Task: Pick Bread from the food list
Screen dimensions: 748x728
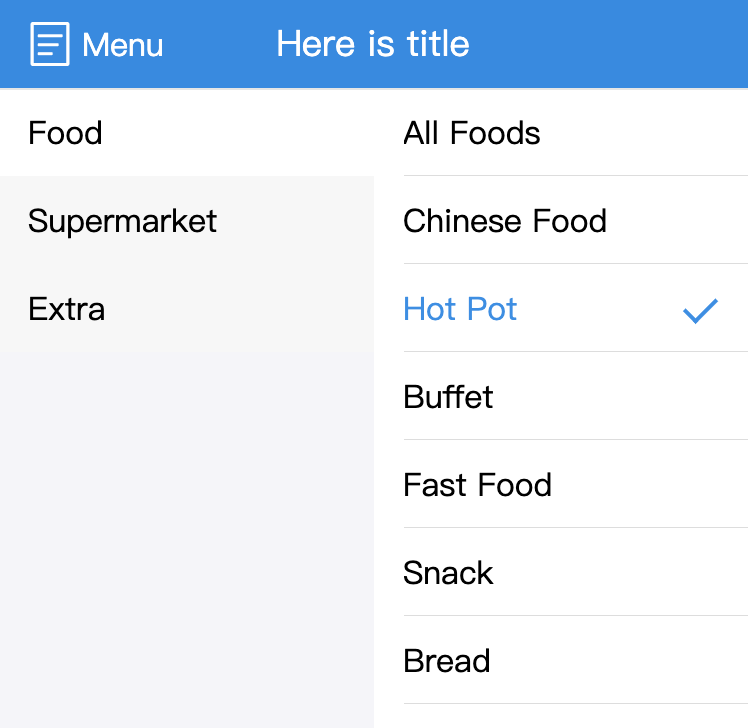Action: 446,661
